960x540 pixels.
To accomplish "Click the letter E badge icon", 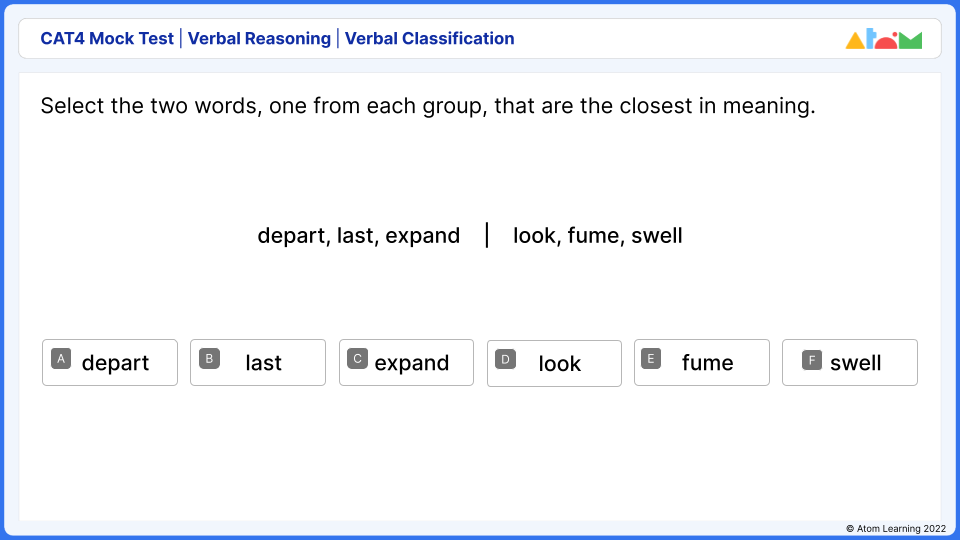I will (x=651, y=358).
